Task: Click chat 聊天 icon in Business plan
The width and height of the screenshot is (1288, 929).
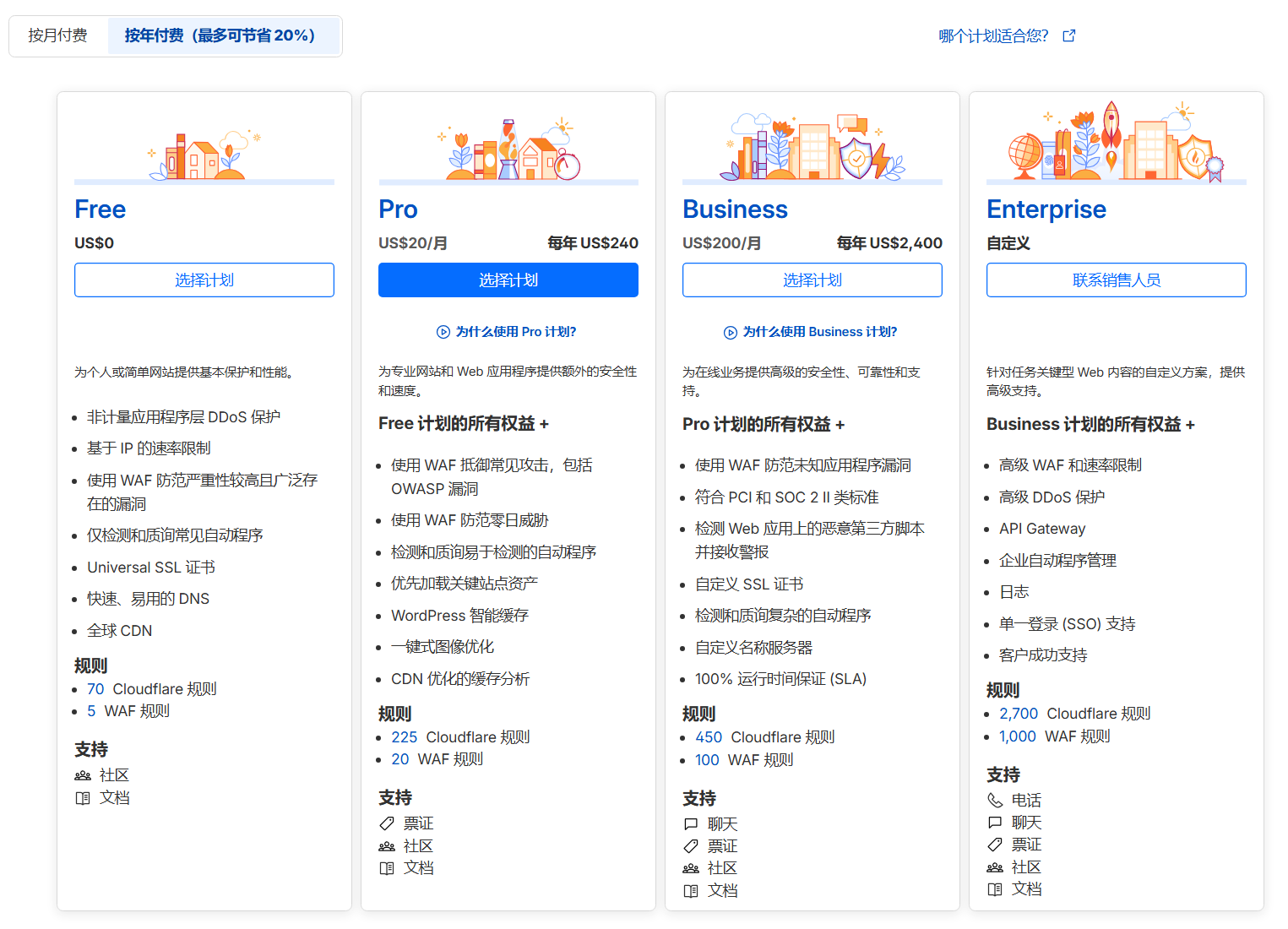Action: (x=691, y=824)
